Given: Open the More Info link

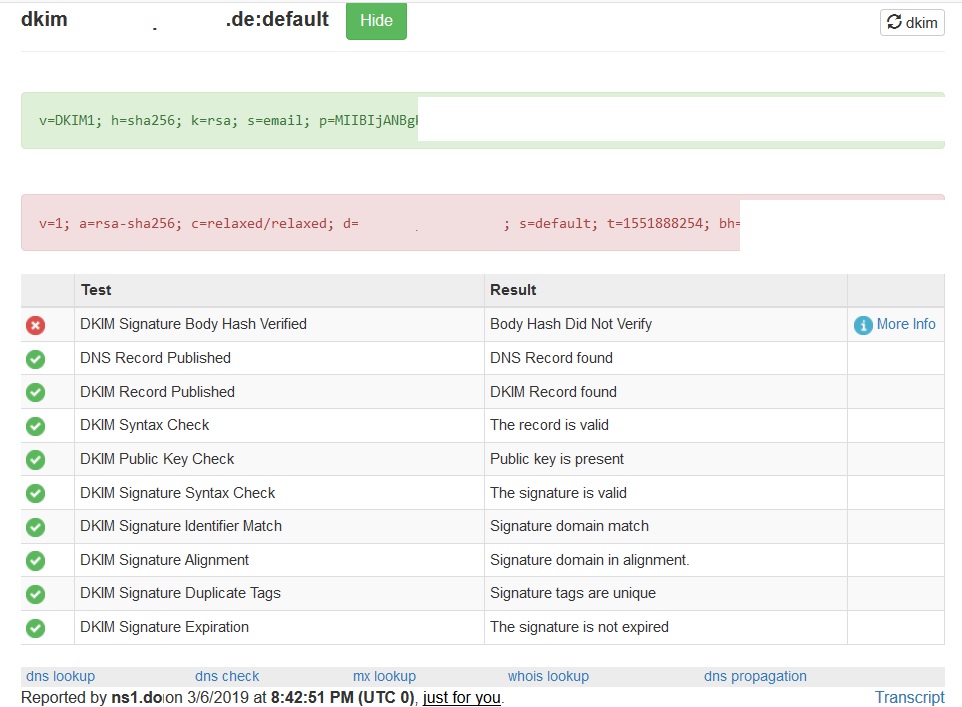Looking at the screenshot, I should point(906,324).
